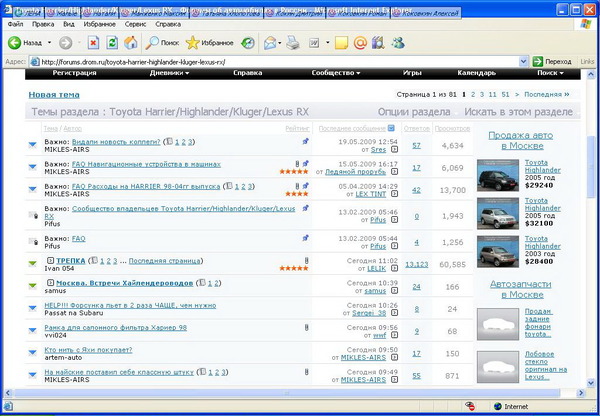Click the address bar URL field
This screenshot has height=416, width=600.
279,62
